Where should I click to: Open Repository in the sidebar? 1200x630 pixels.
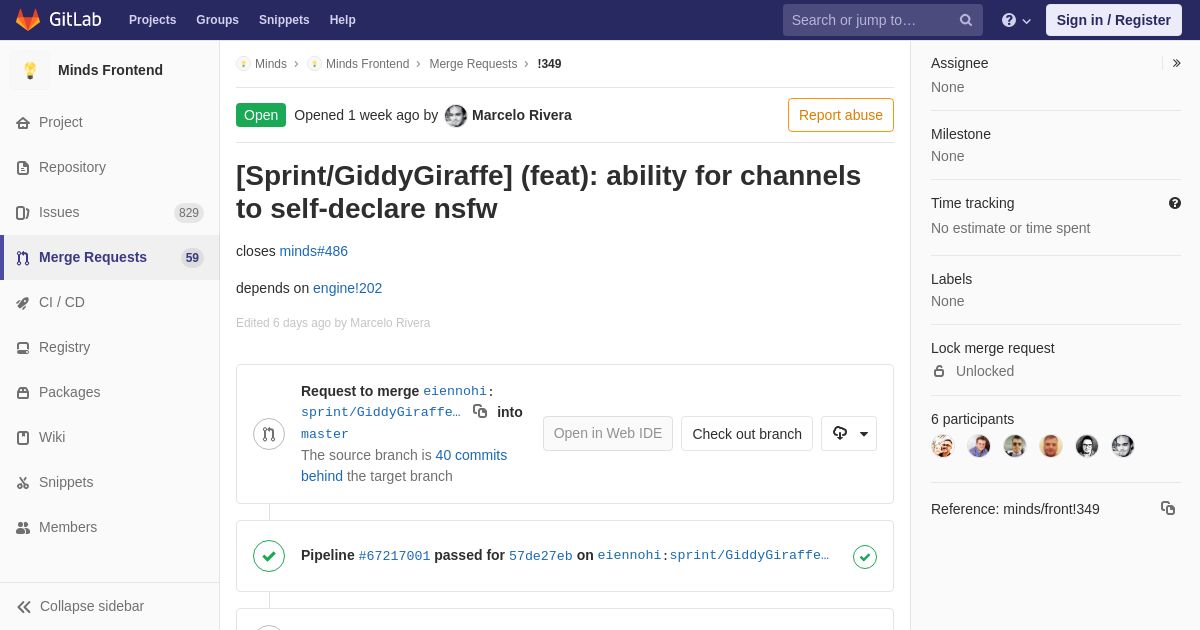[x=110, y=167]
